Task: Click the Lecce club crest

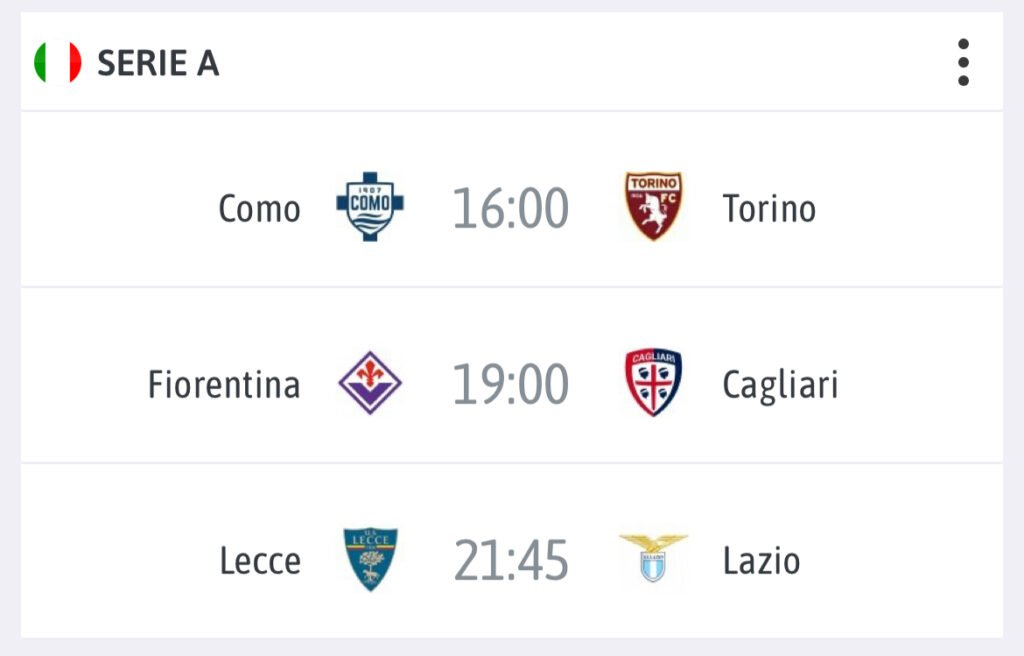Action: click(x=370, y=559)
